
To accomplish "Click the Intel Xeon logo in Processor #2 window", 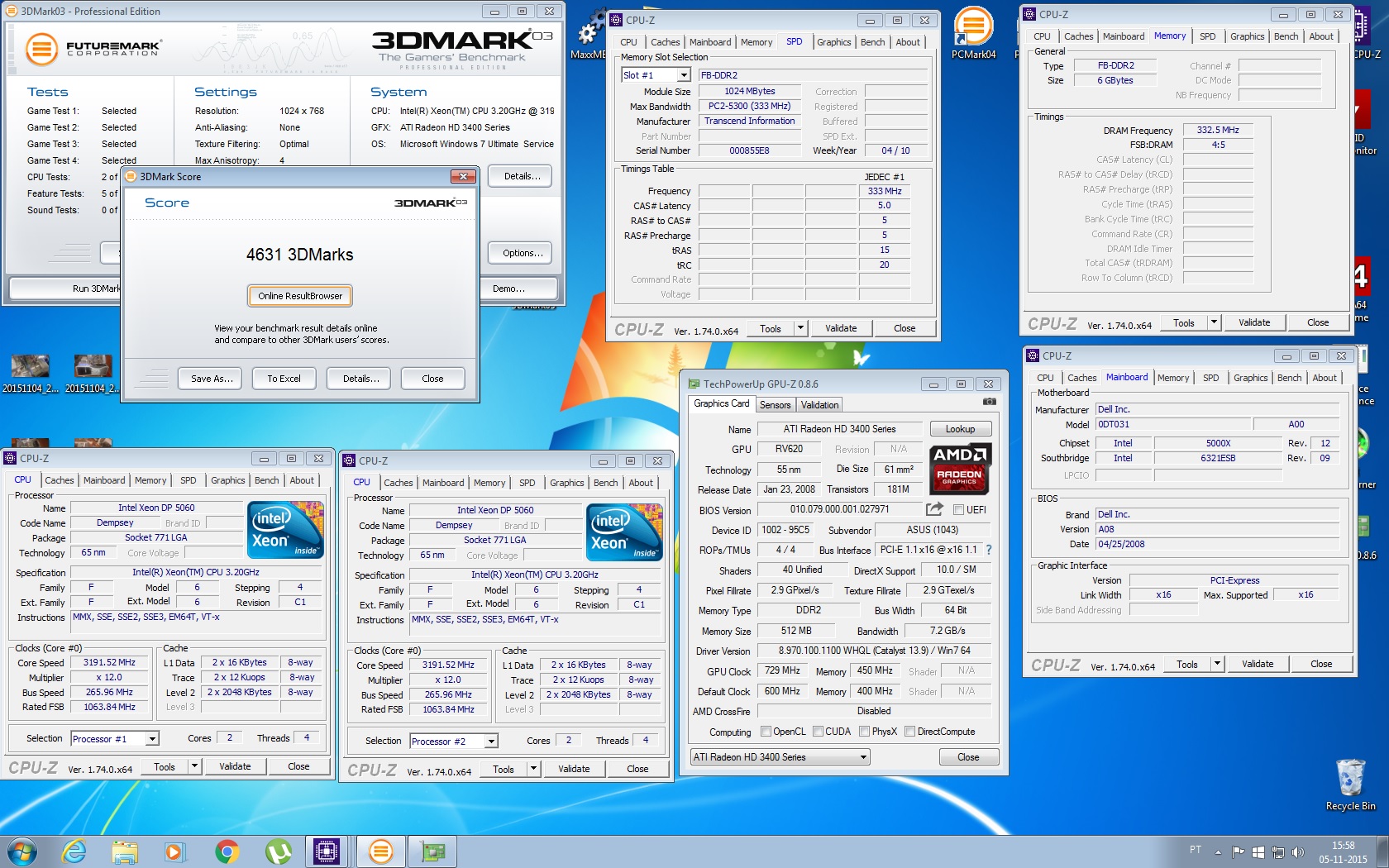I will click(625, 532).
